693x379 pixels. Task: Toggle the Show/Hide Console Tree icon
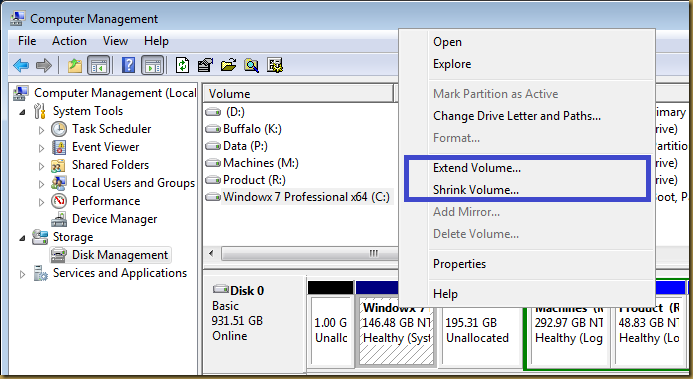point(98,66)
